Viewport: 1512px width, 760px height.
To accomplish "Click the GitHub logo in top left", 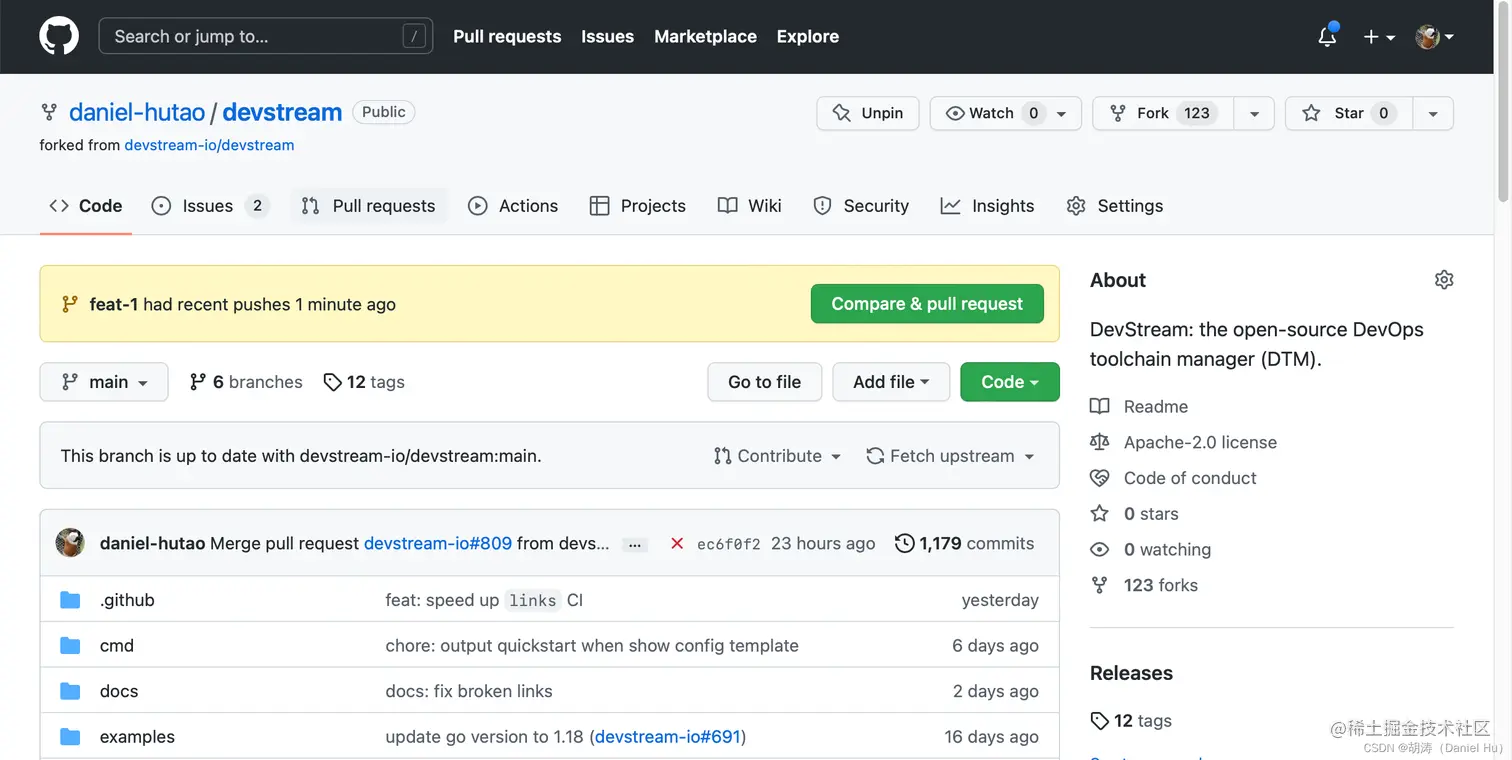I will pos(58,36).
